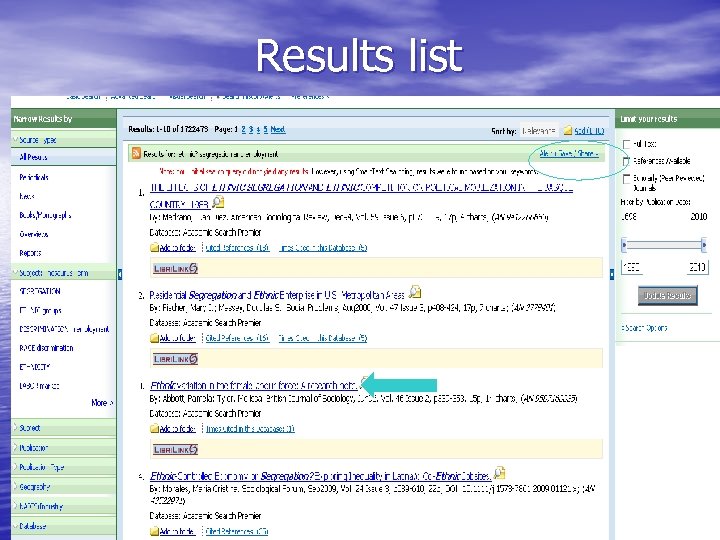Image resolution: width=720 pixels, height=540 pixels.
Task: Filter by ETHNIC groups subject term
Action: 40,310
